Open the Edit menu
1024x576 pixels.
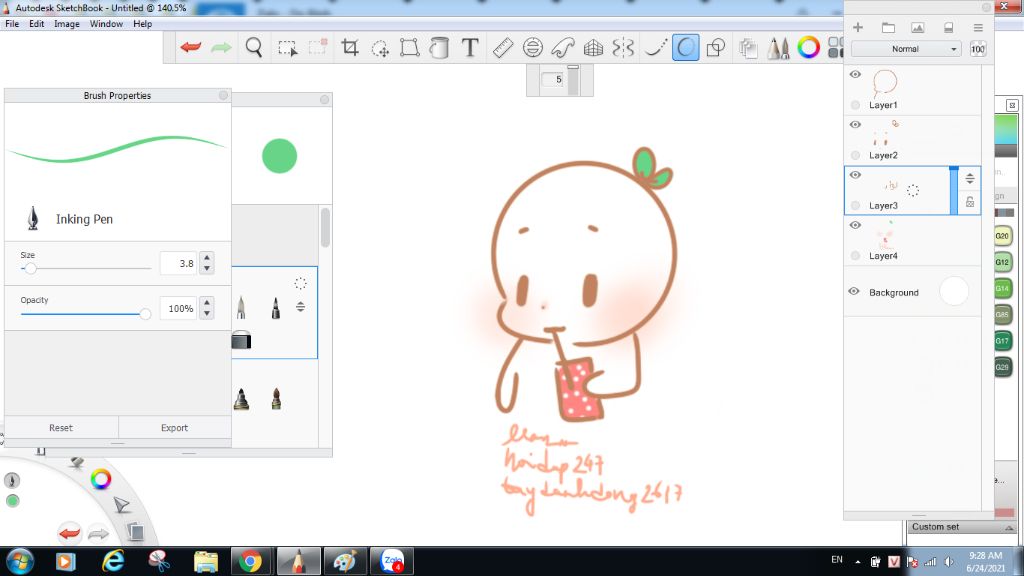[x=37, y=24]
